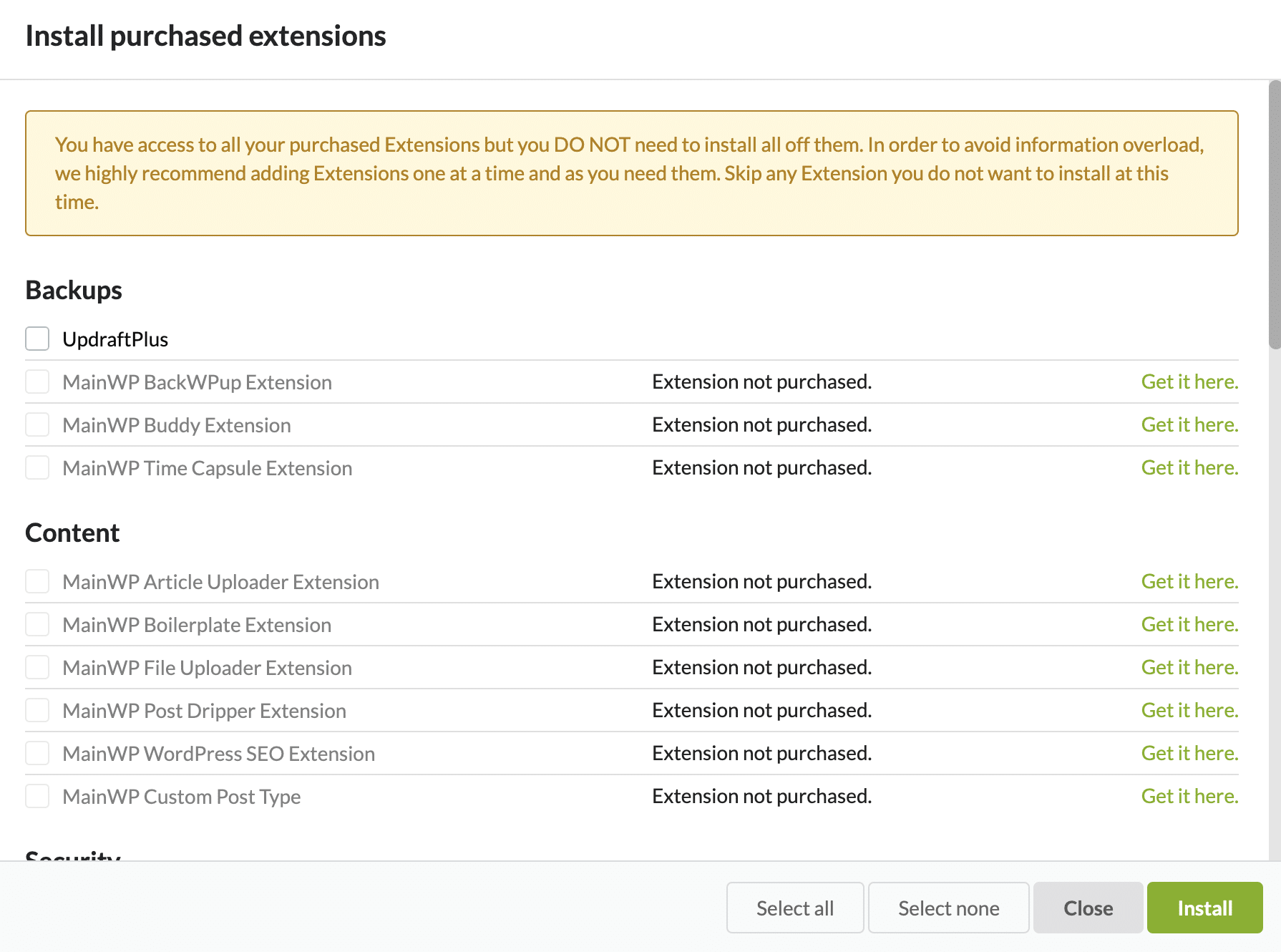This screenshot has height=952, width=1281.
Task: Click the Backups section heading
Action: click(74, 290)
